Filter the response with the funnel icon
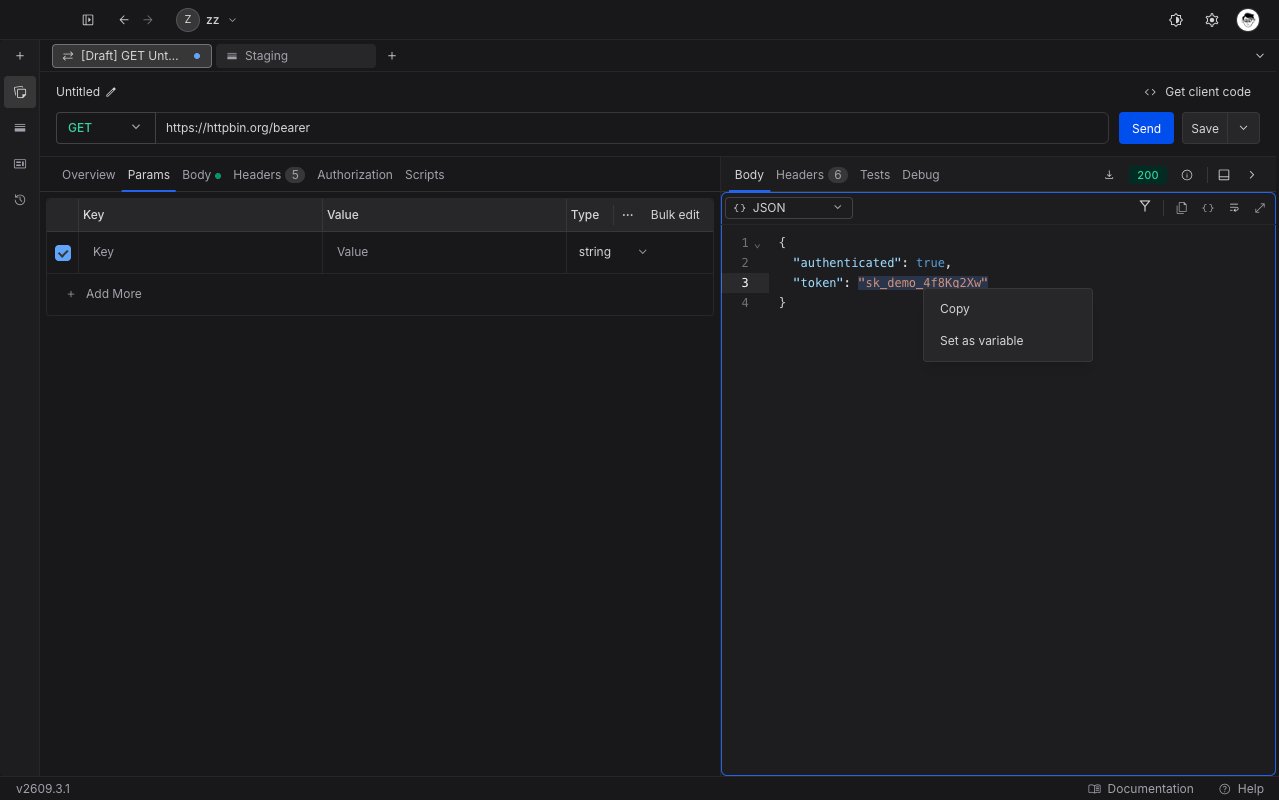 [x=1145, y=207]
